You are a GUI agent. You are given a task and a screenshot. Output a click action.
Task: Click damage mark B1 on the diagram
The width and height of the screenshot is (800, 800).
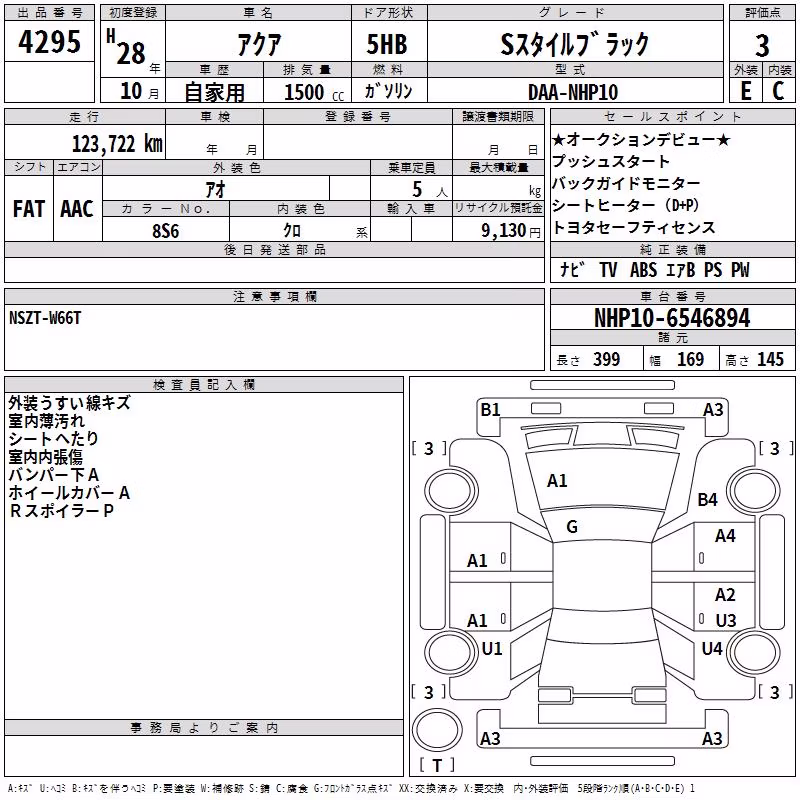pos(490,410)
